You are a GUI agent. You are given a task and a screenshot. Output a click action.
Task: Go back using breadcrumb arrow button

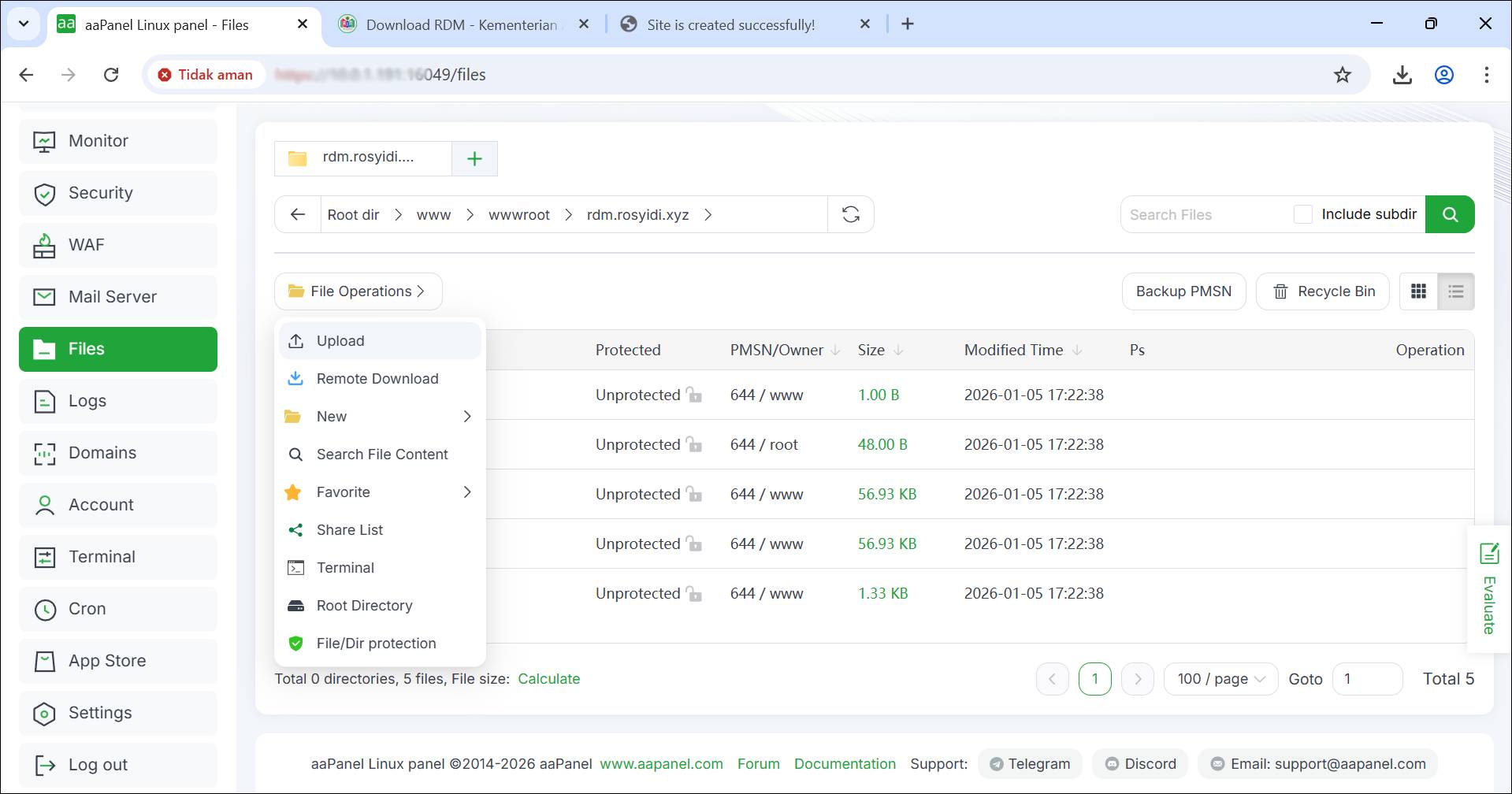tap(298, 214)
